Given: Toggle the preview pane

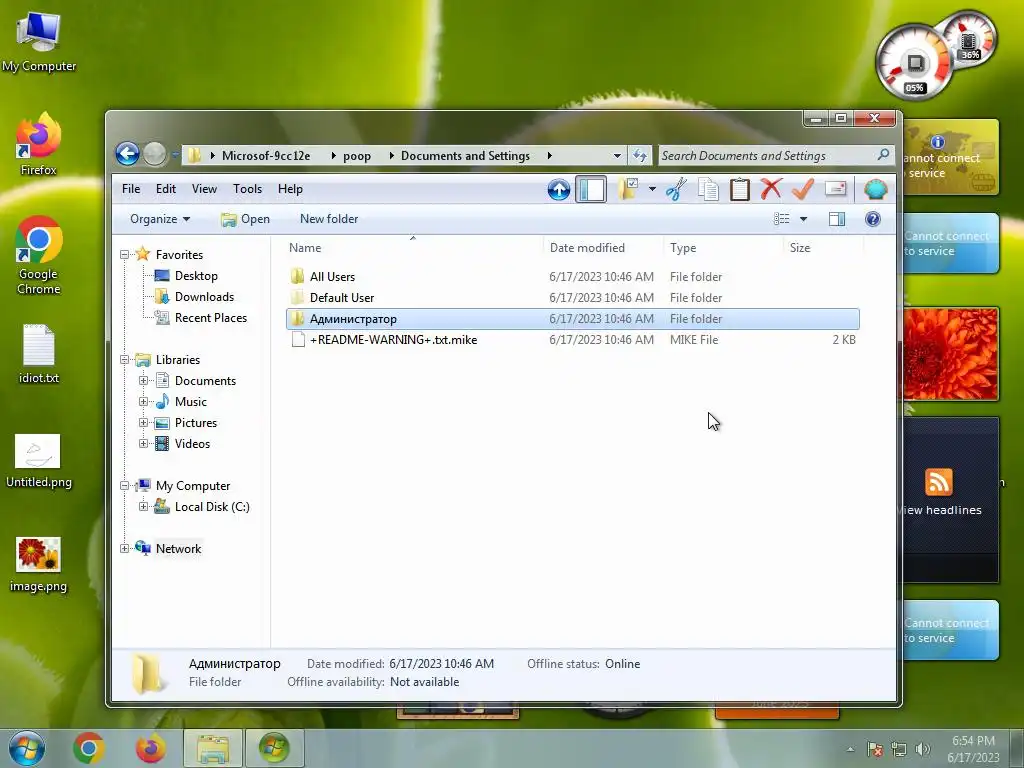Looking at the screenshot, I should (837, 219).
